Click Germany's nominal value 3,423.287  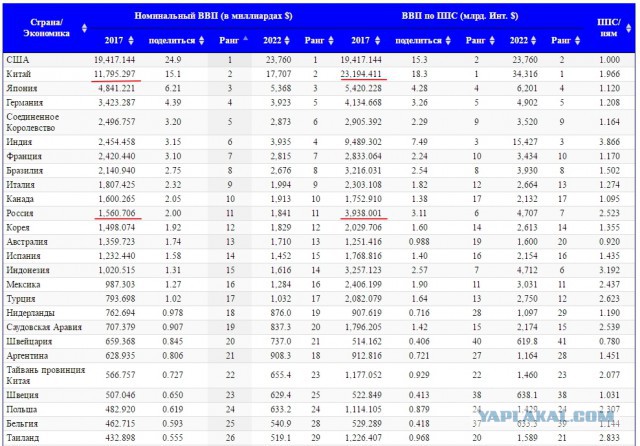117,102
